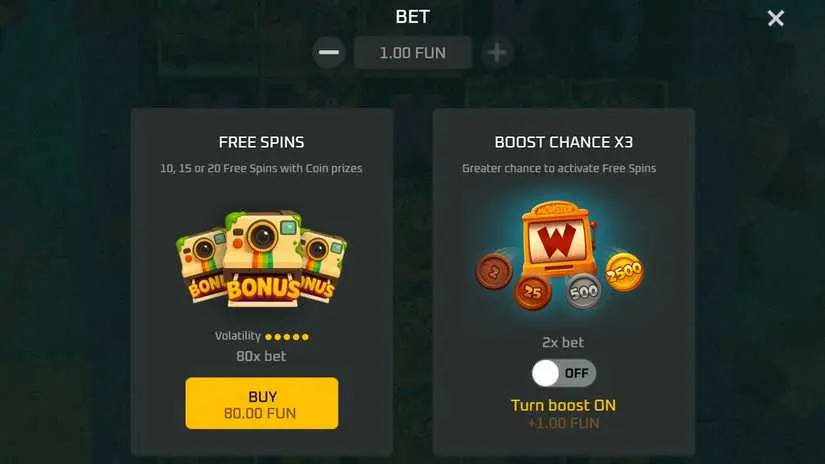Screen dimensions: 825x464
Task: Increase bet with the plus button
Action: [497, 52]
